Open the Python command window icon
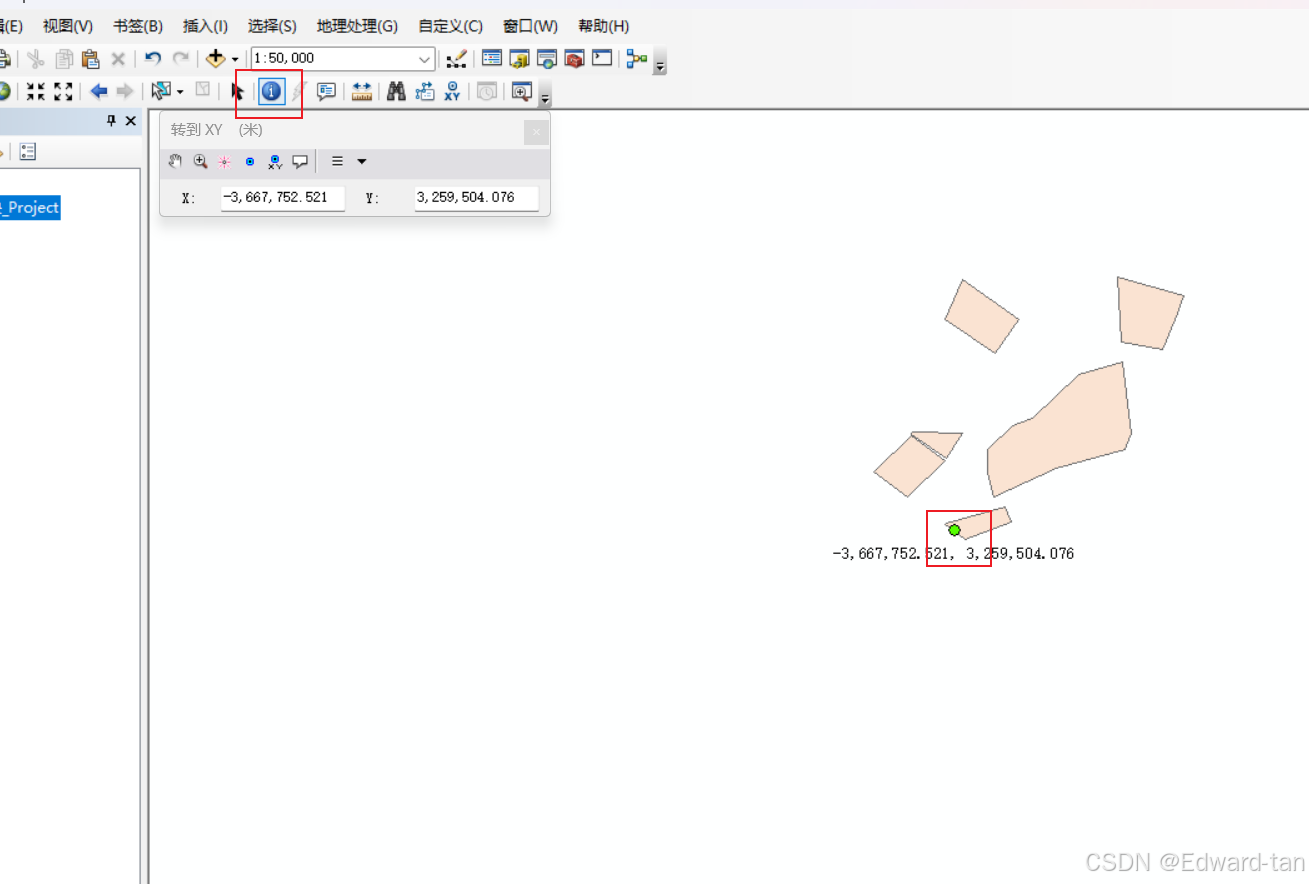The width and height of the screenshot is (1309, 884). [602, 59]
